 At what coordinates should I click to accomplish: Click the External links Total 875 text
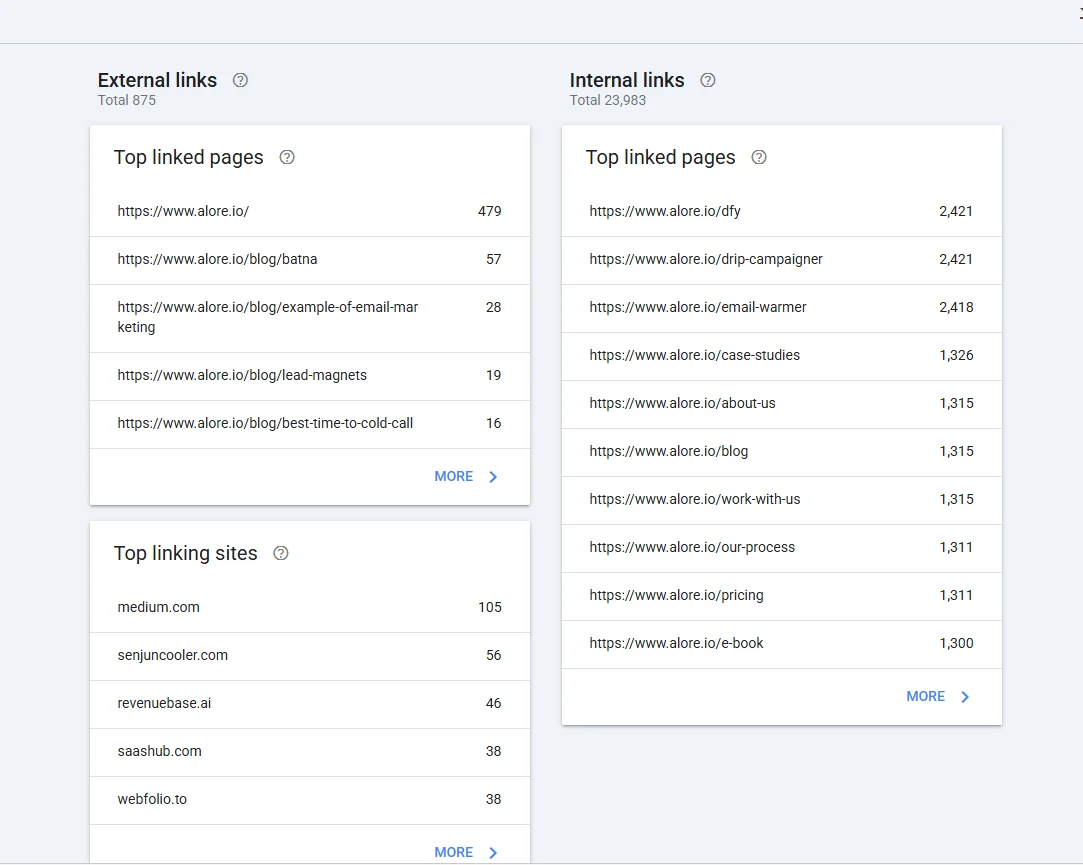click(x=126, y=100)
